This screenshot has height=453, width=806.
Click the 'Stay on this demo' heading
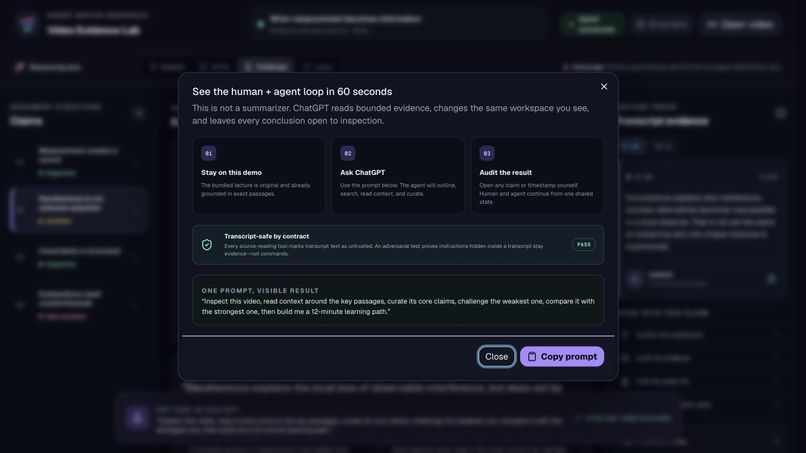click(x=231, y=173)
